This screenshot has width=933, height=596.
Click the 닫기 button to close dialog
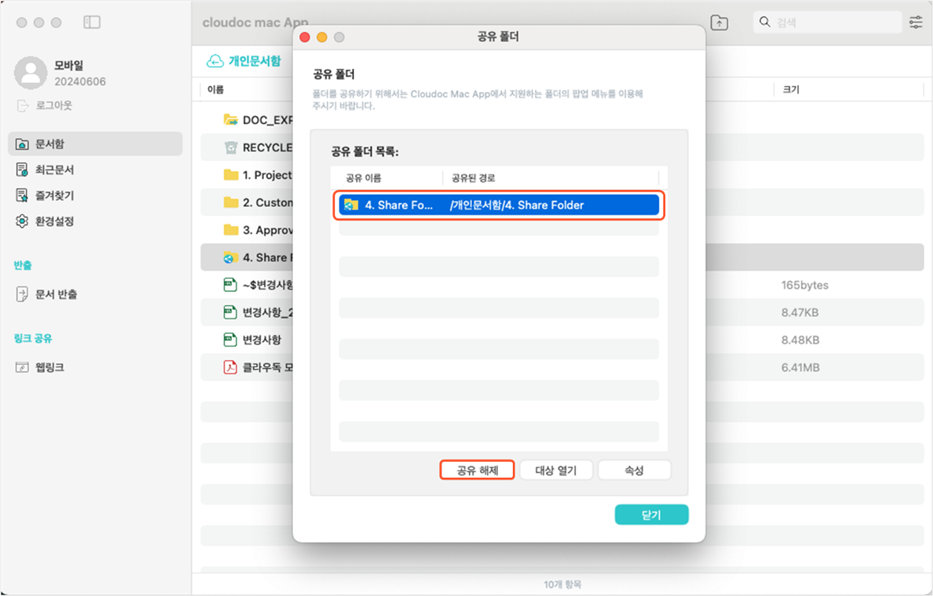tap(651, 514)
